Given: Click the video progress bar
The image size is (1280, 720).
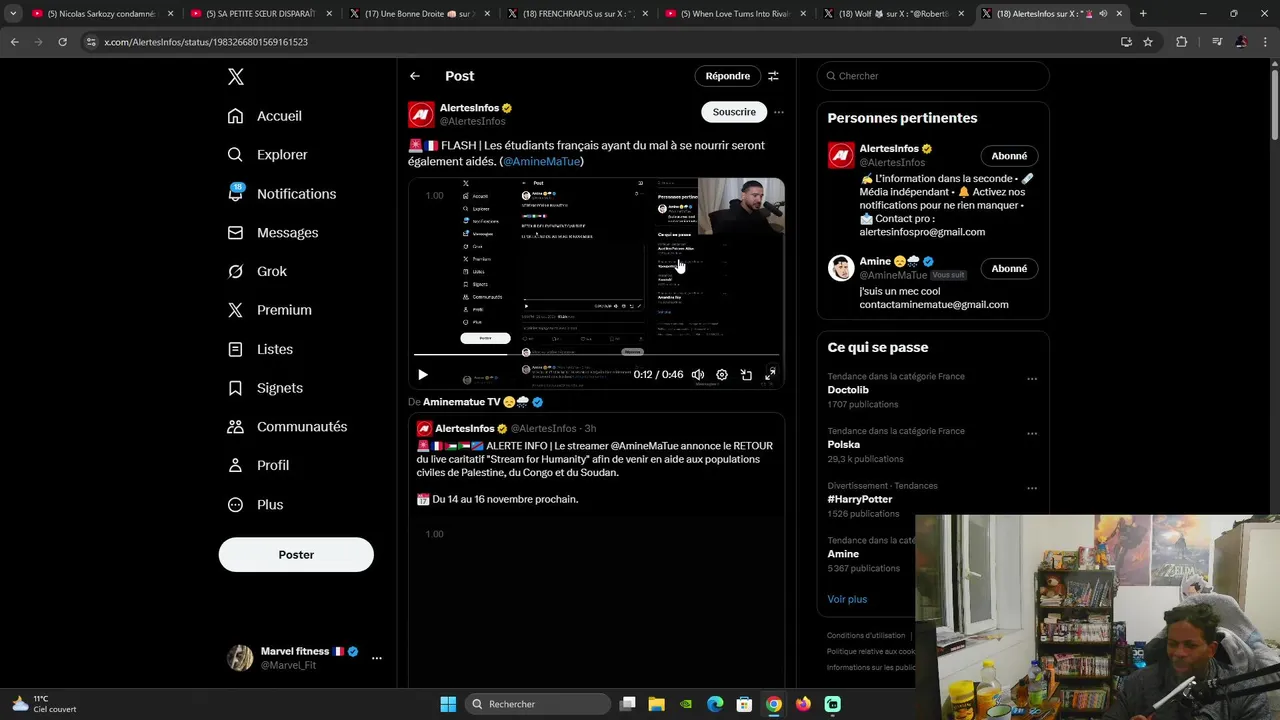Looking at the screenshot, I should click(596, 354).
